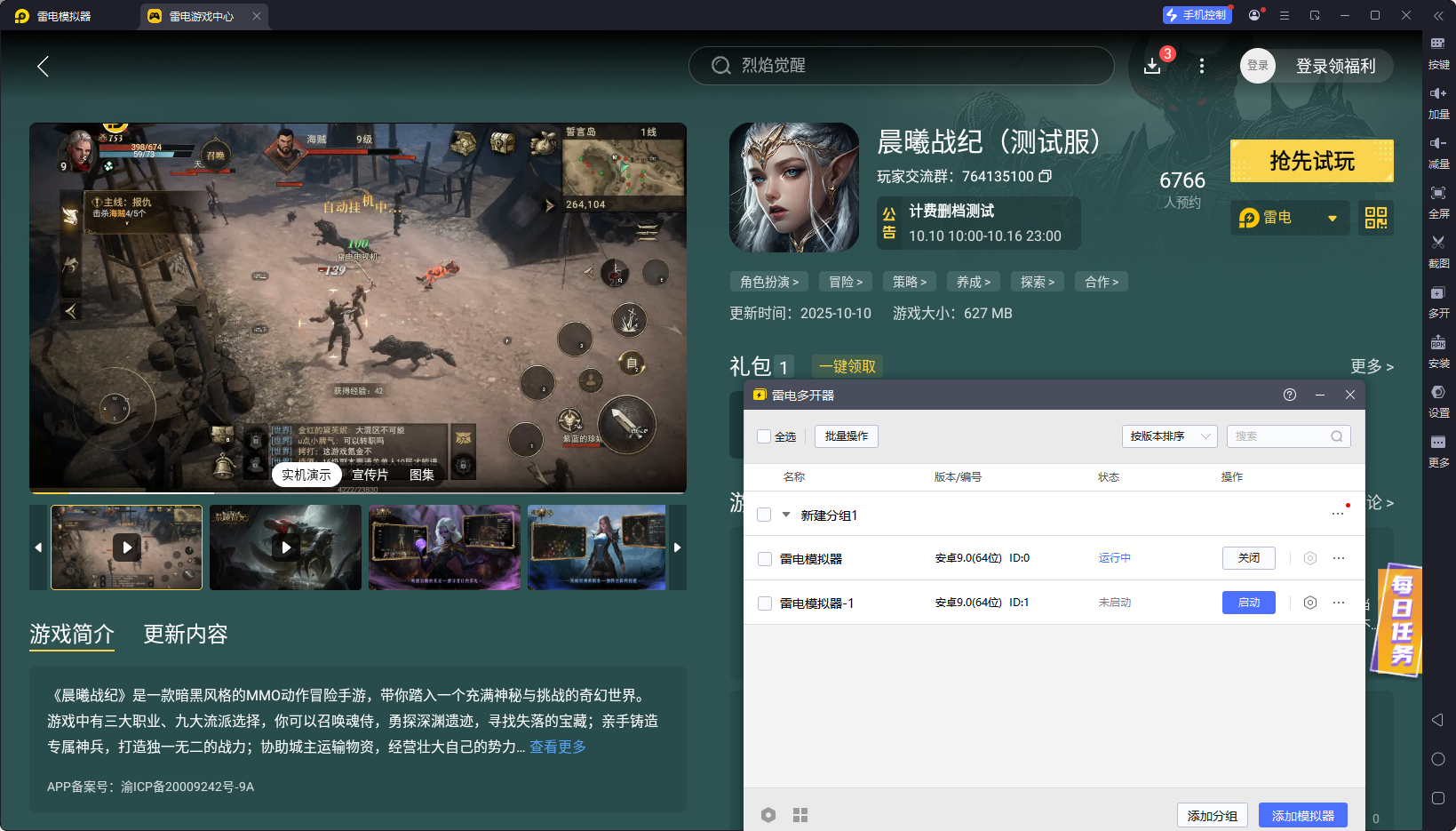Image resolution: width=1456 pixels, height=831 pixels.
Task: Click the Android back triangle button
Action: tap(1438, 720)
